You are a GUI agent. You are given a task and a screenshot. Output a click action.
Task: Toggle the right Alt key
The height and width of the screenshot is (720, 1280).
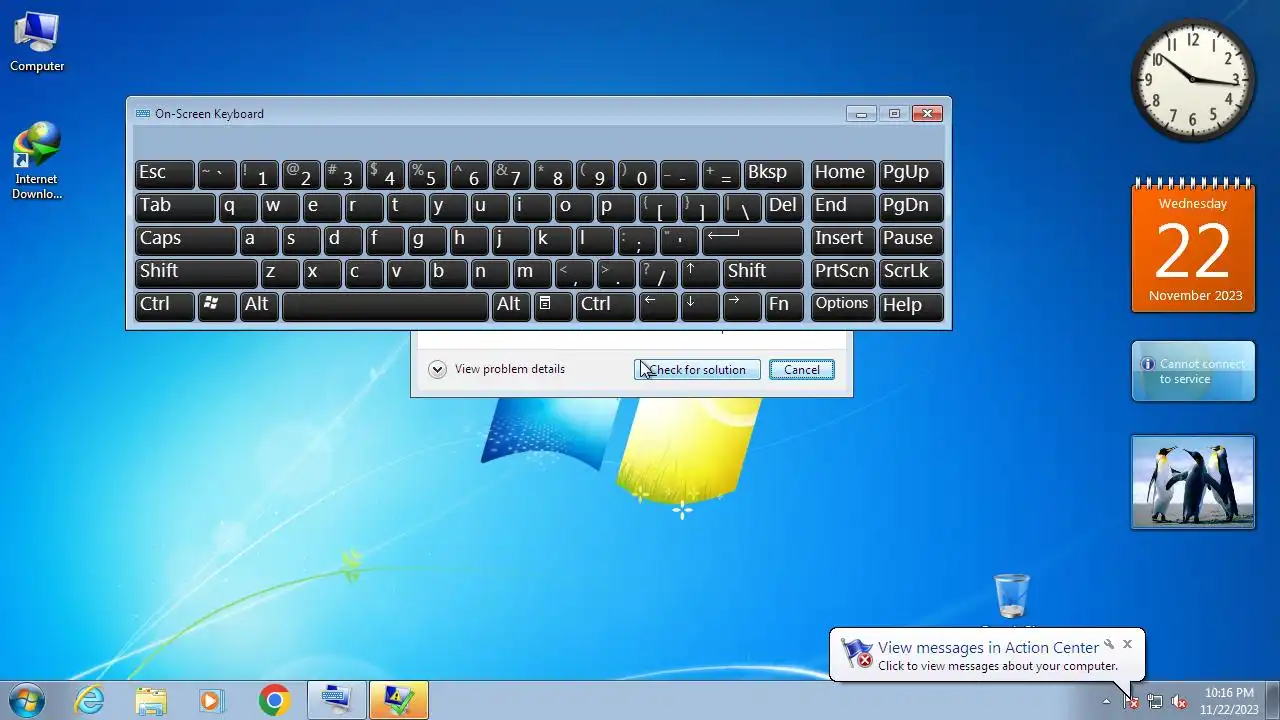(511, 305)
